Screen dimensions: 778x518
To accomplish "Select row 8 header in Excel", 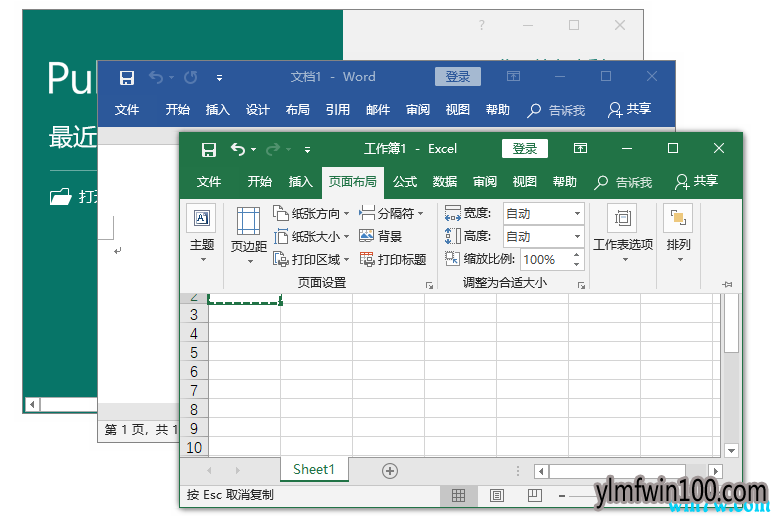I will pos(194,410).
